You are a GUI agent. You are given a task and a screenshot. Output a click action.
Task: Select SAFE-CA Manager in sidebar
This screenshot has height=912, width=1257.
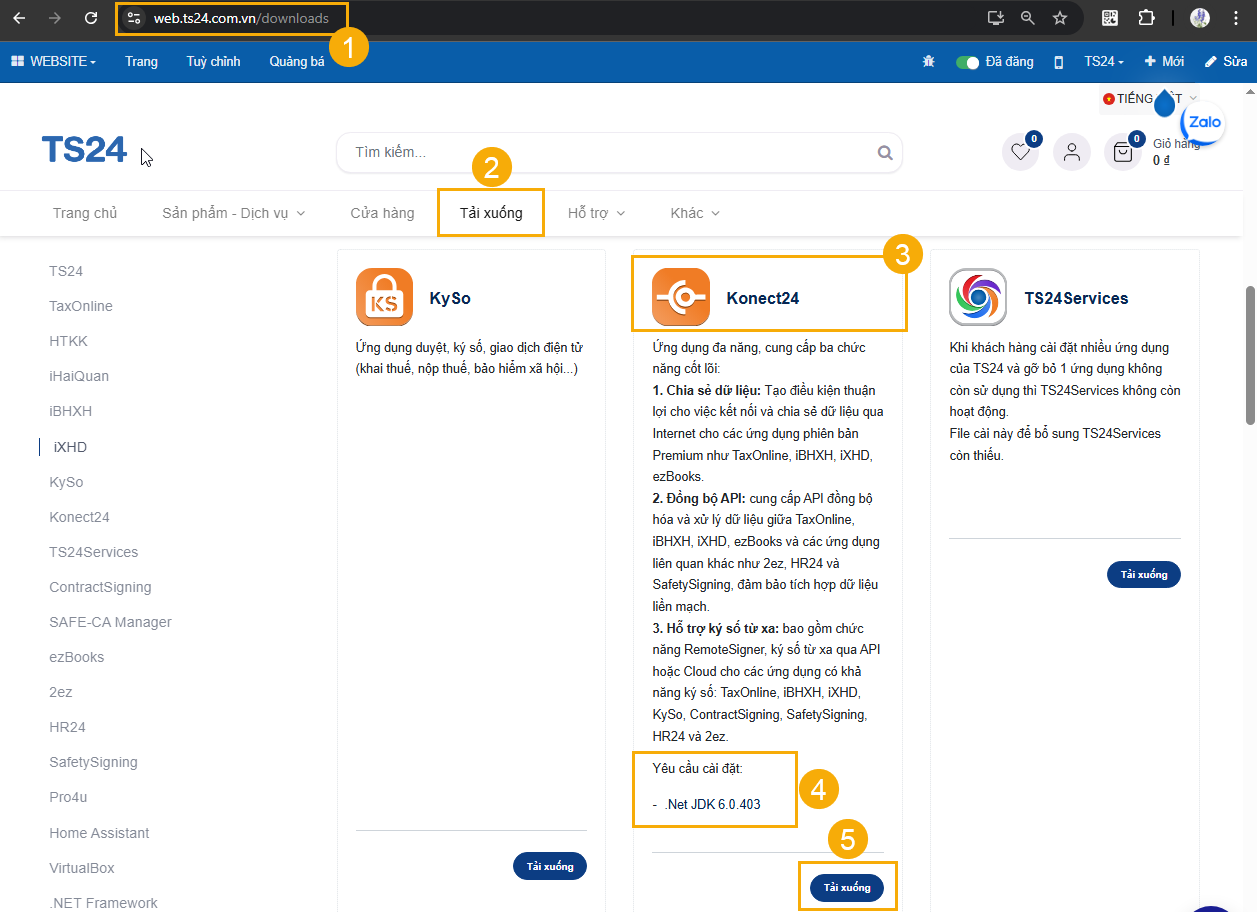110,622
